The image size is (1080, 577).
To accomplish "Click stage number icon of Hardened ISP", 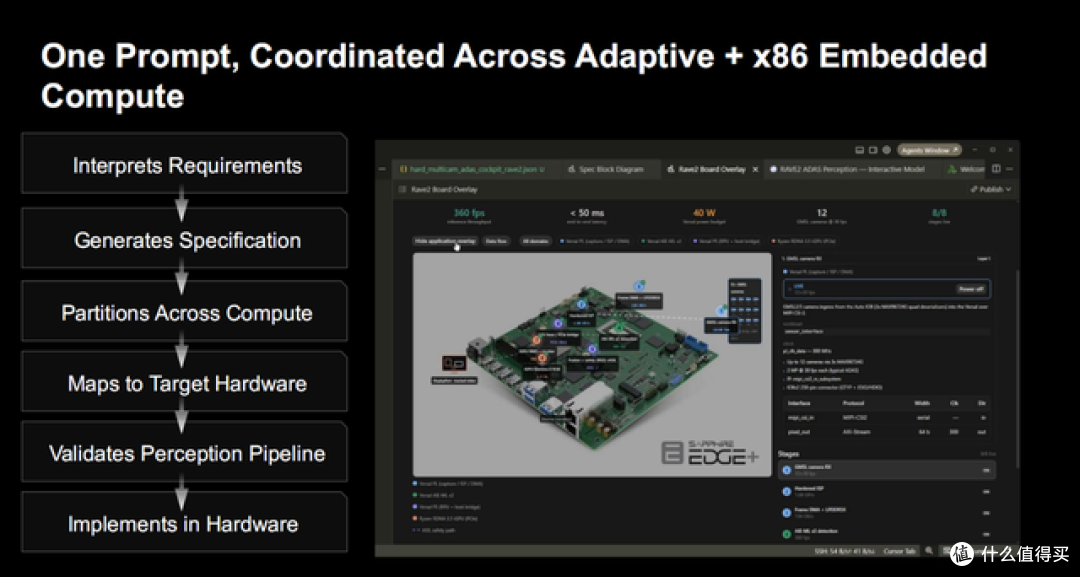I will (787, 492).
